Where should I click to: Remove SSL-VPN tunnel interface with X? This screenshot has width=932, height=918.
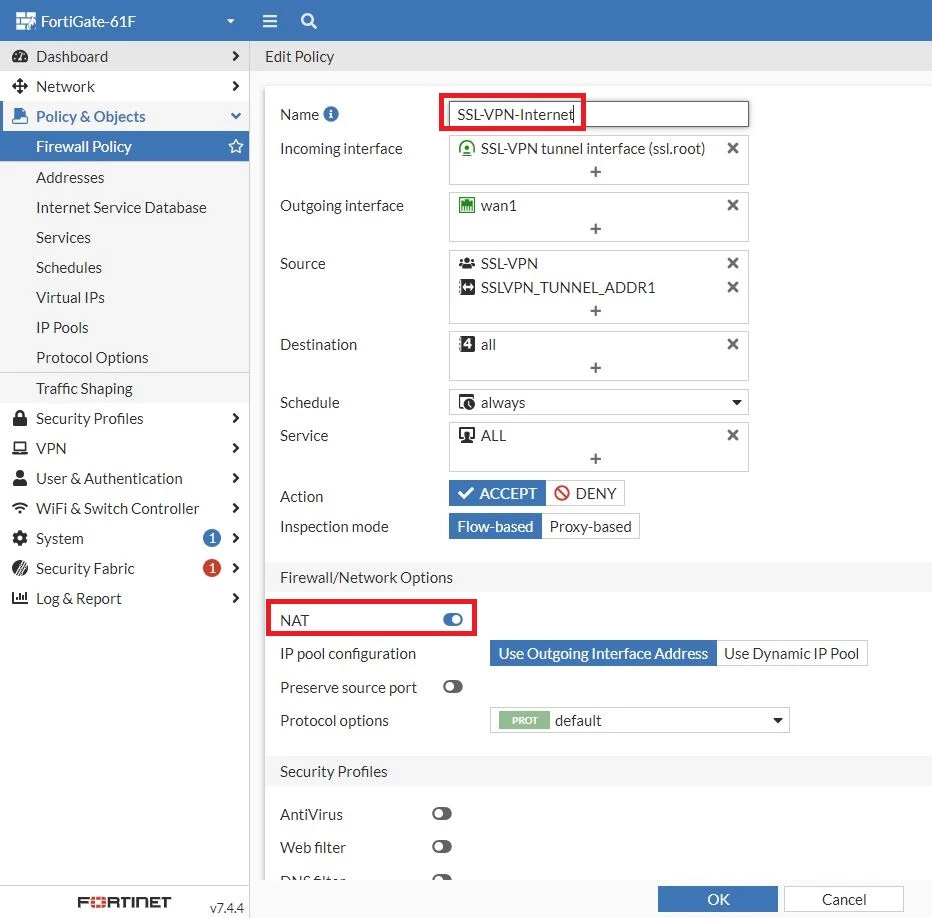[x=733, y=148]
